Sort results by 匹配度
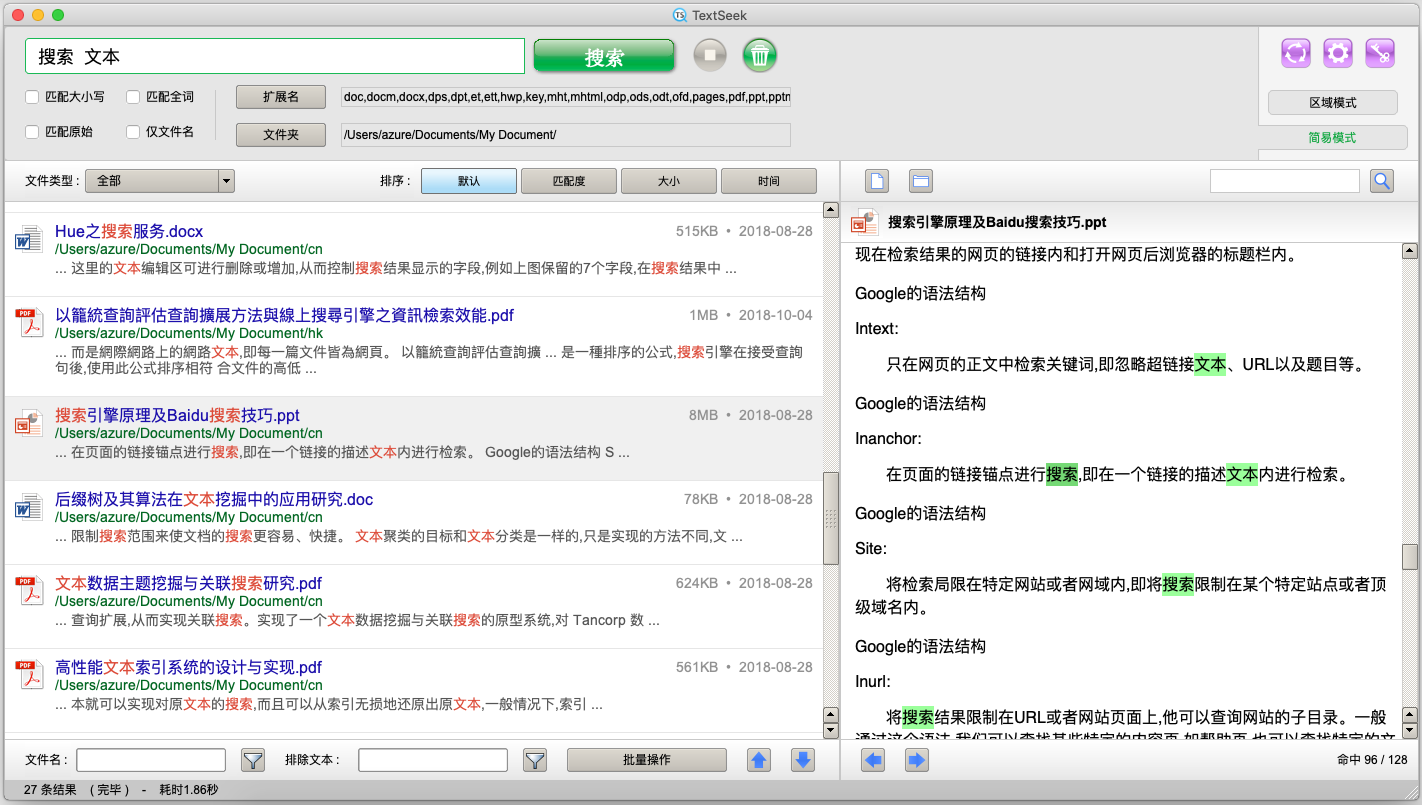Viewport: 1422px width, 805px height. point(568,181)
